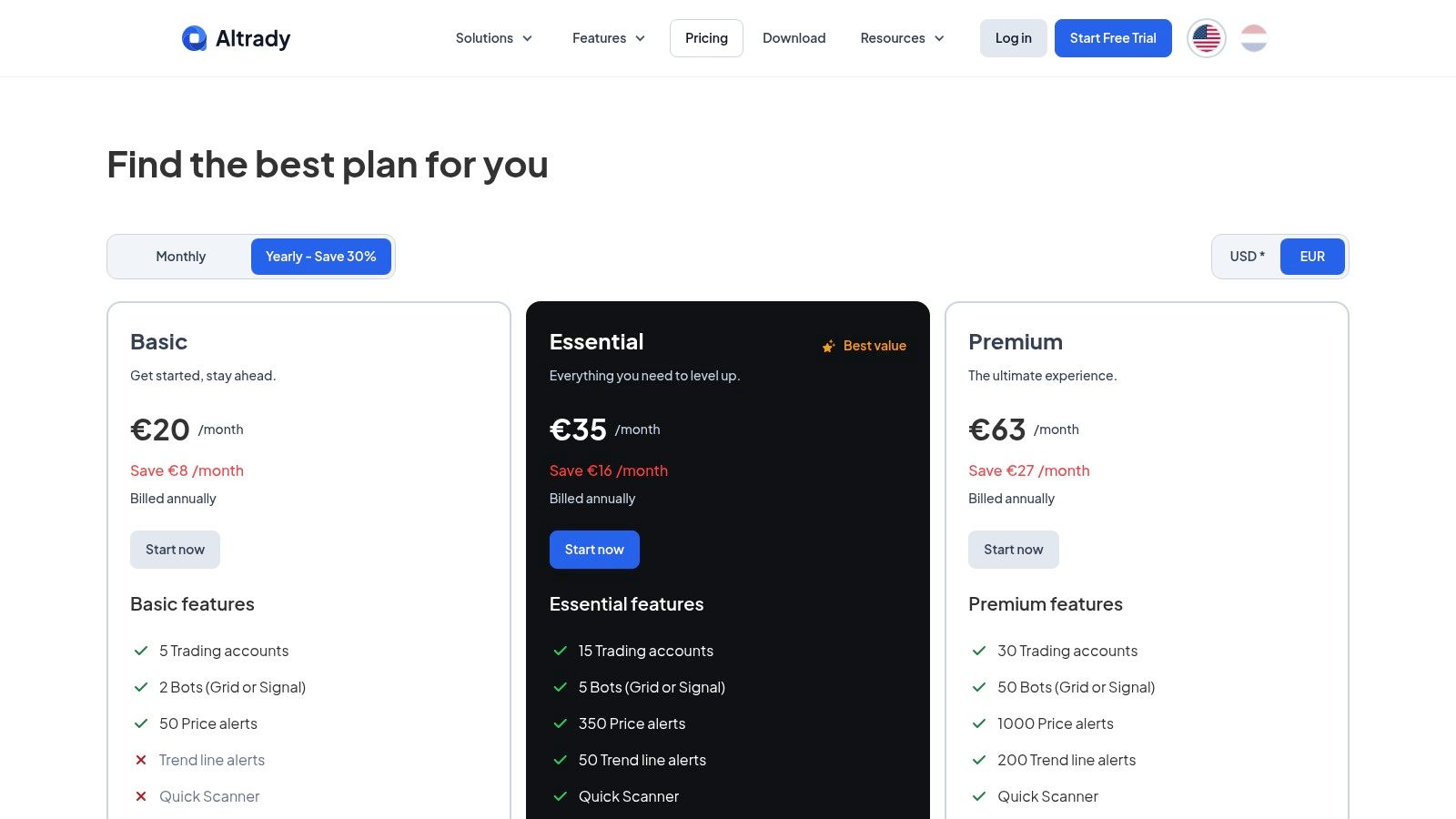Click the red X beside Trend line alerts

point(141,760)
